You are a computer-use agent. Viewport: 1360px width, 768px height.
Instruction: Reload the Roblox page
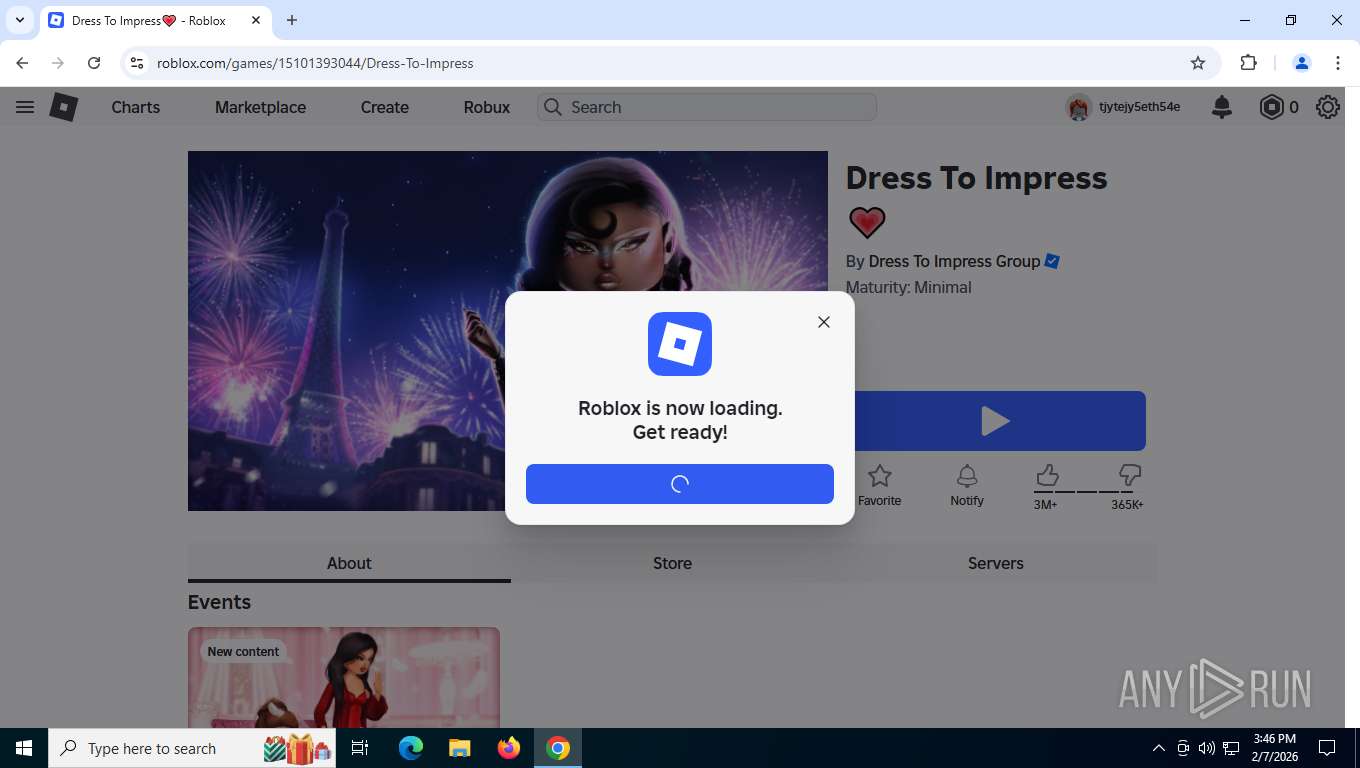[94, 63]
